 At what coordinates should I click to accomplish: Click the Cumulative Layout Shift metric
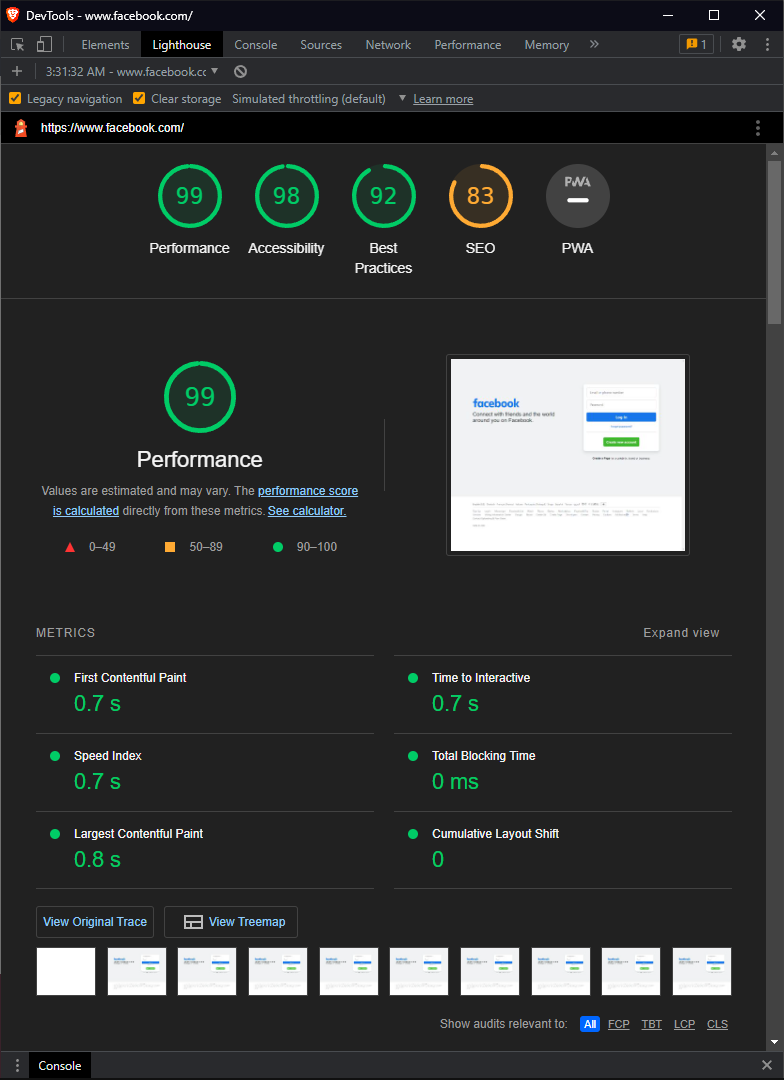[563, 850]
